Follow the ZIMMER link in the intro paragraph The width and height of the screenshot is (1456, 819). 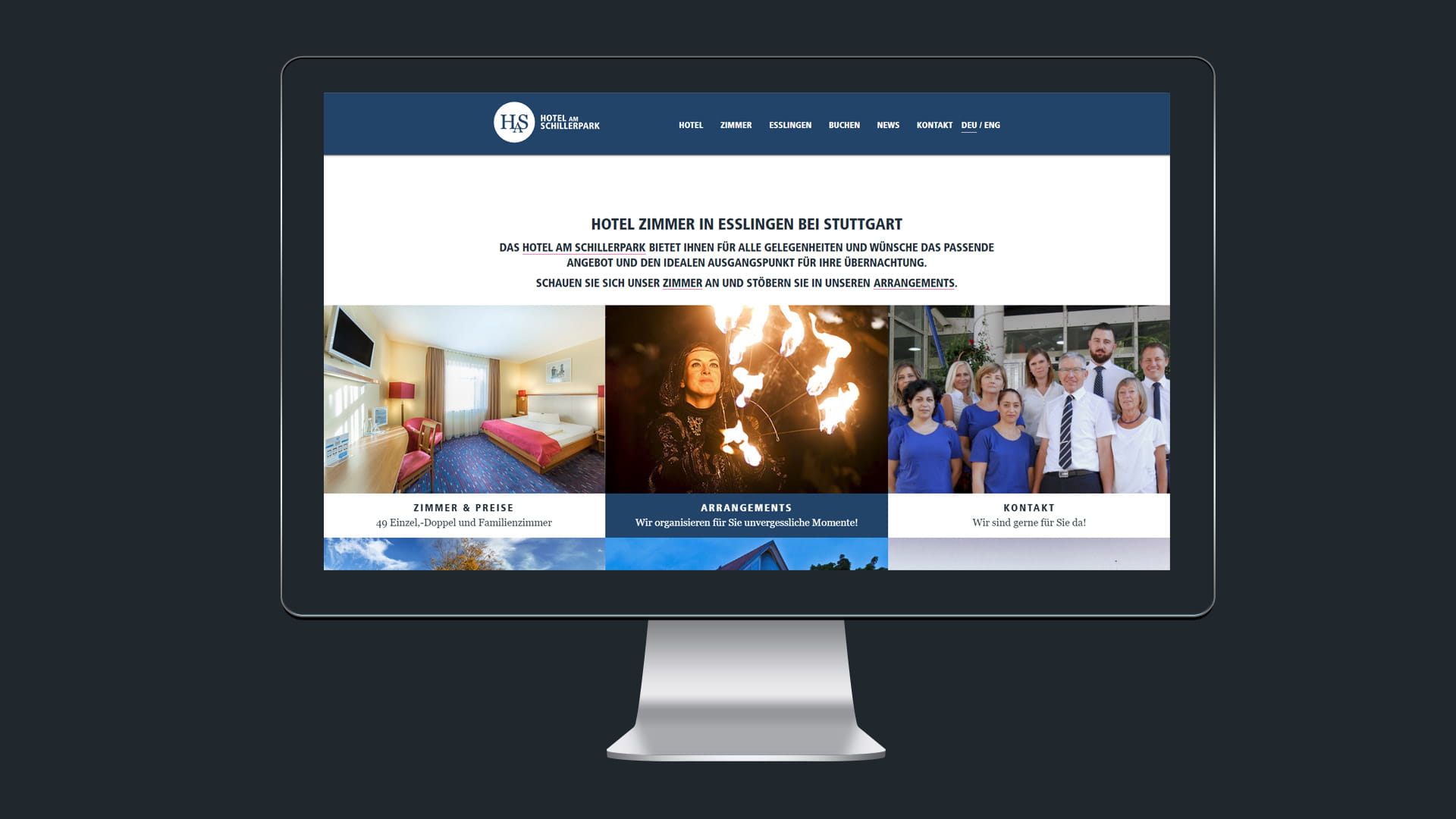point(682,284)
